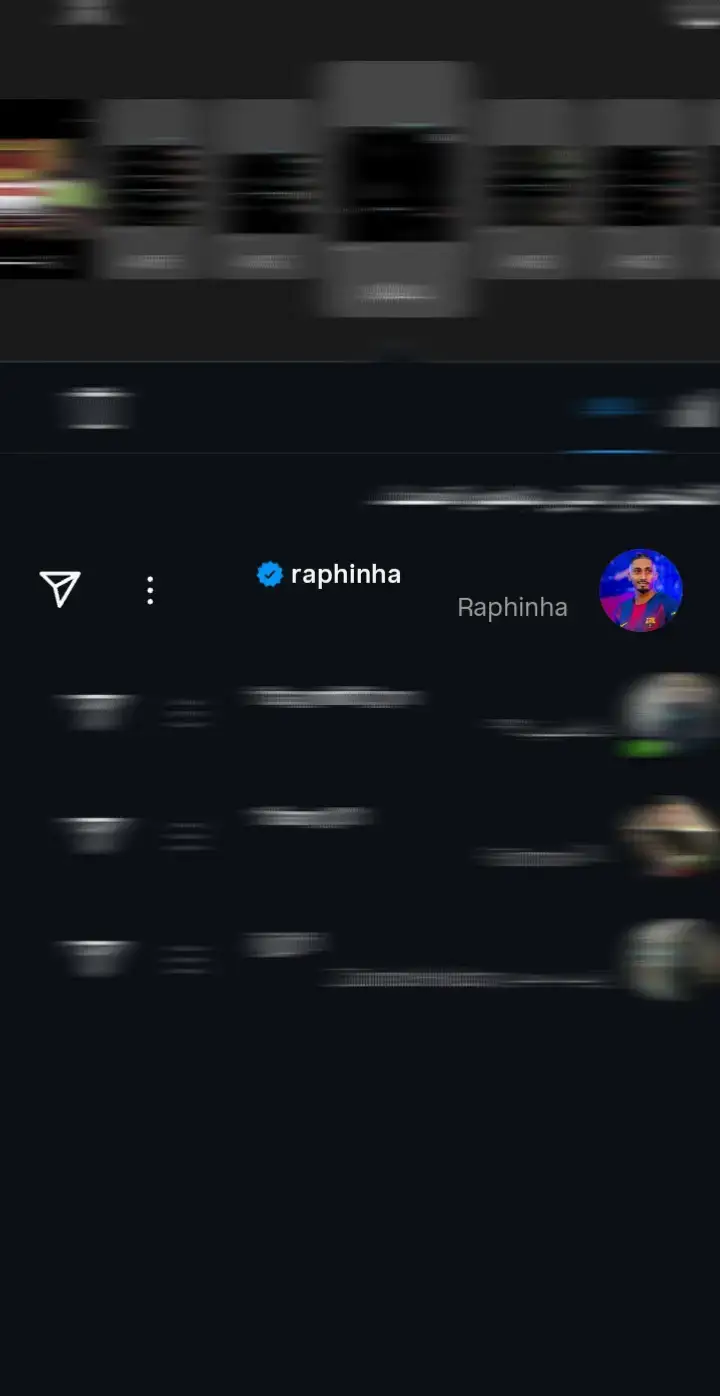The image size is (720, 1396).
Task: Tap the blurred send icon in the last list row
Action: 95,957
